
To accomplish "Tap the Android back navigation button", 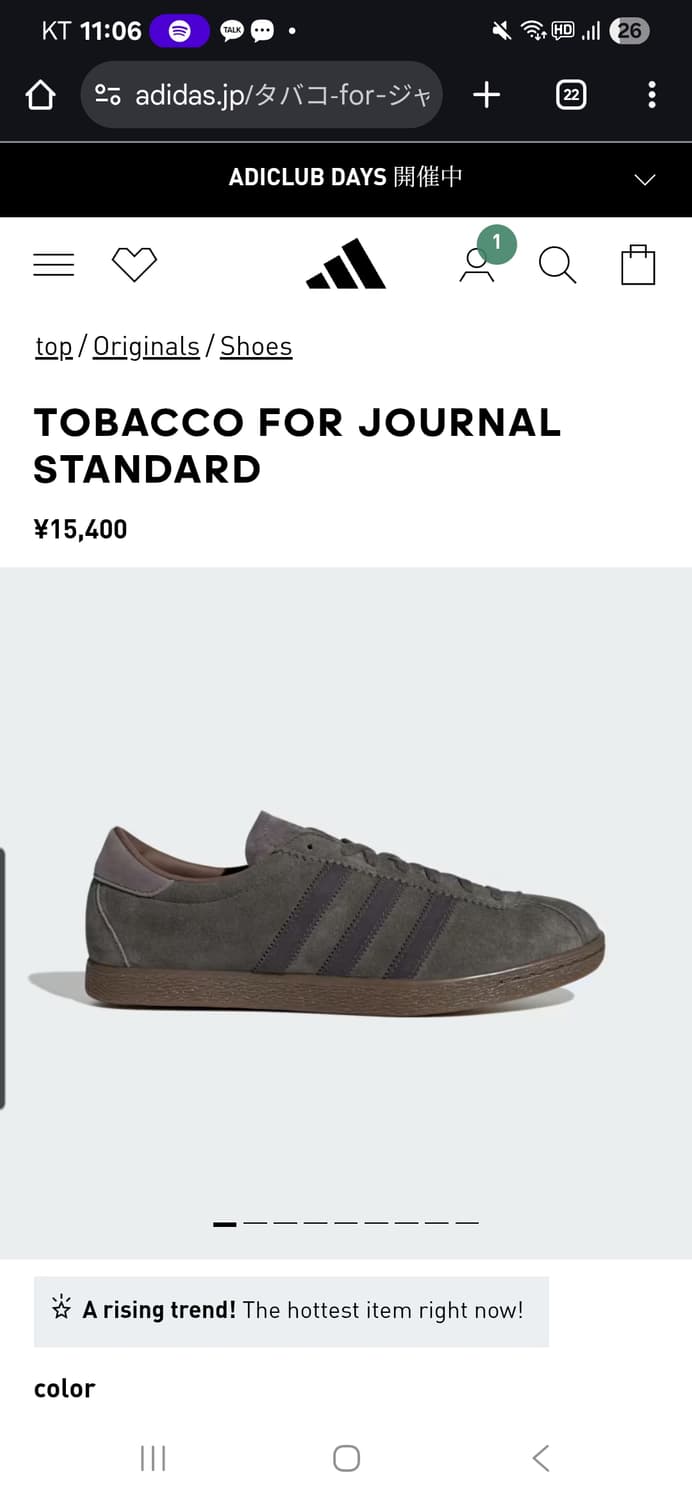I will (541, 1458).
